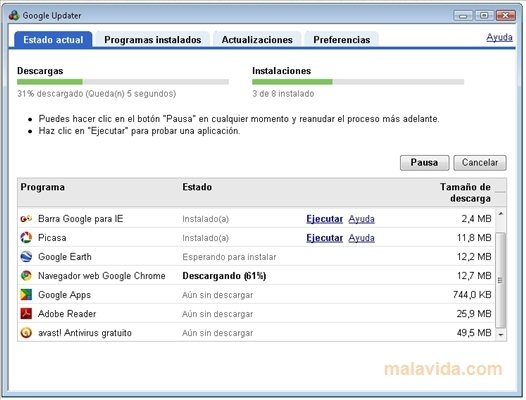The image size is (526, 400).
Task: Click Esperando para instalar status
Action: click(x=229, y=257)
